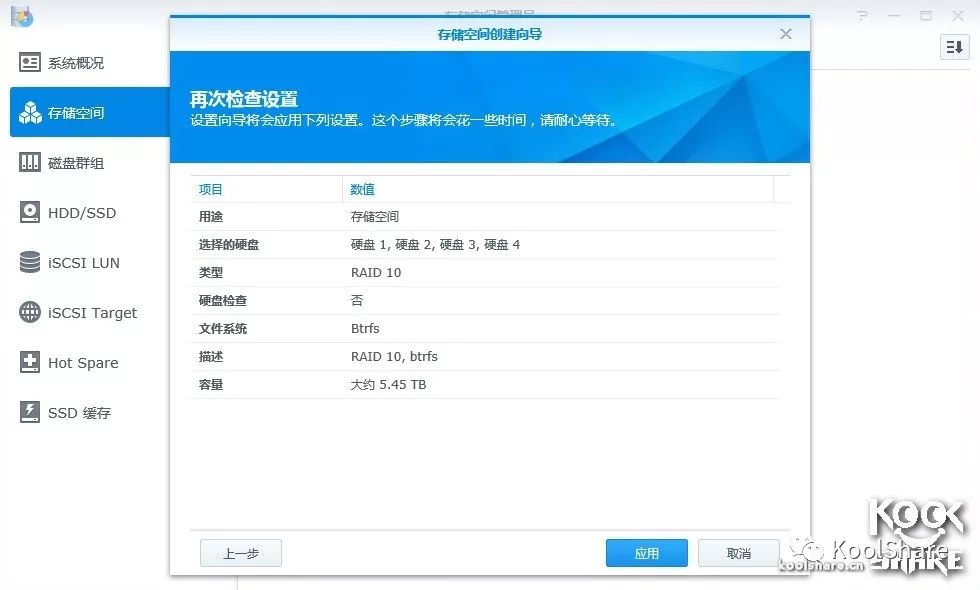980x590 pixels.
Task: Click the description value RAID 10, btrfs
Action: pyautogui.click(x=394, y=357)
